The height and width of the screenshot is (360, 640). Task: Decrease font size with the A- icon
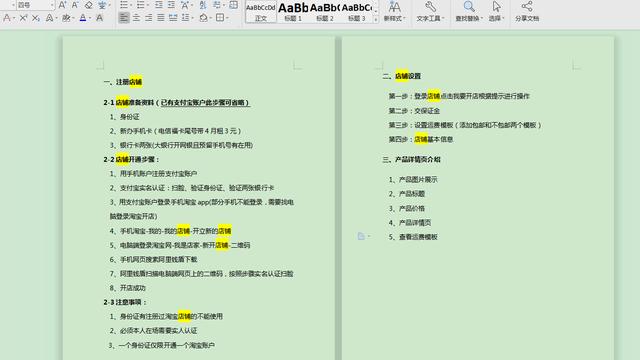pyautogui.click(x=75, y=5)
